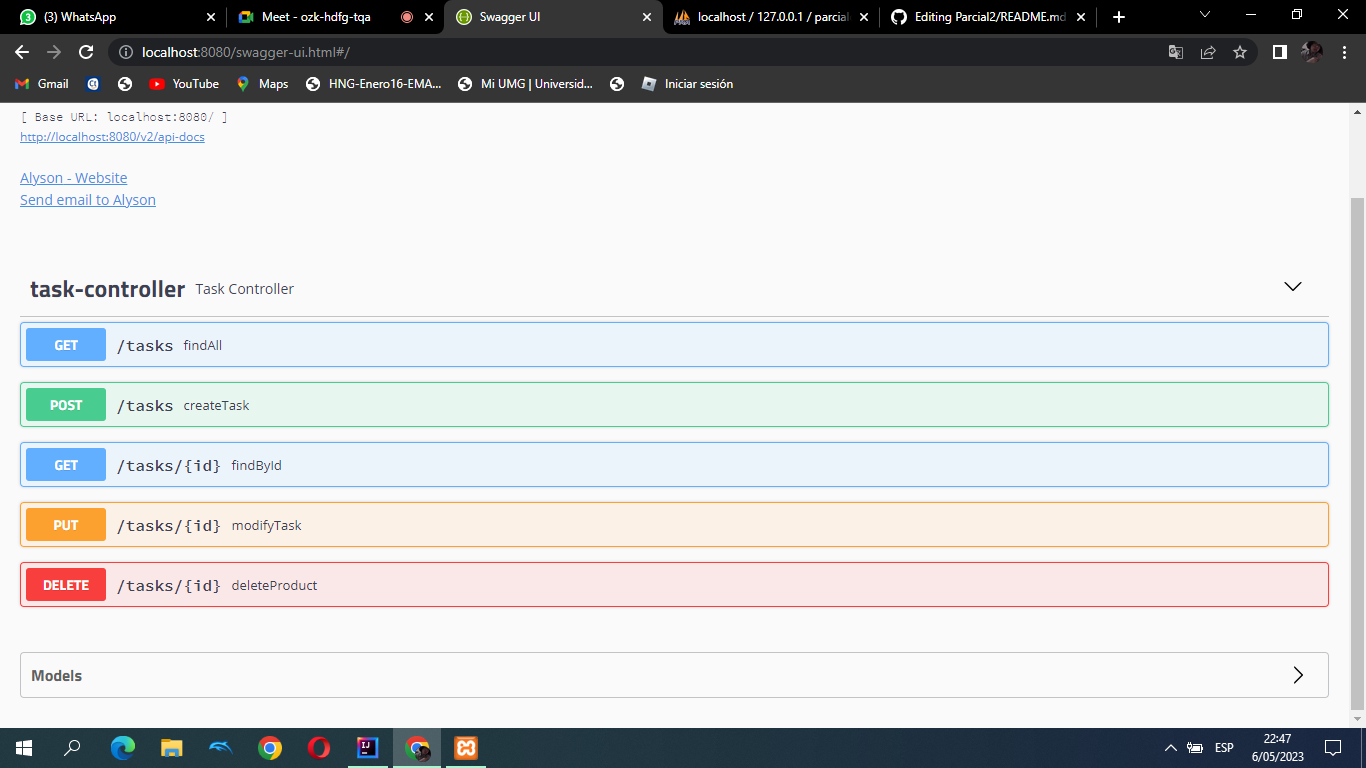Viewport: 1366px width, 768px height.
Task: Open XAMPP control panel from taskbar
Action: [x=466, y=748]
